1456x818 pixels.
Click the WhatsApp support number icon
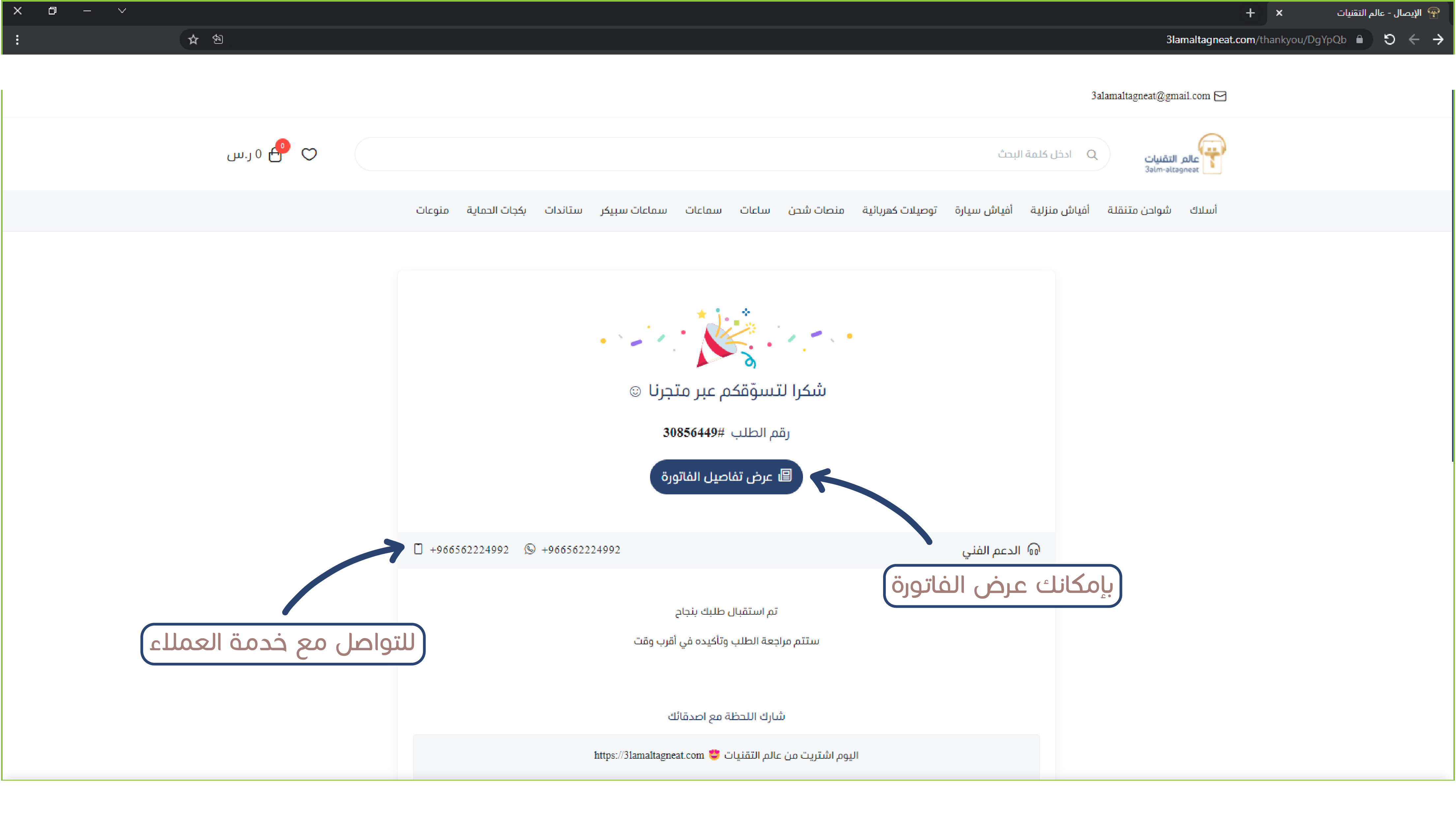tap(530, 549)
